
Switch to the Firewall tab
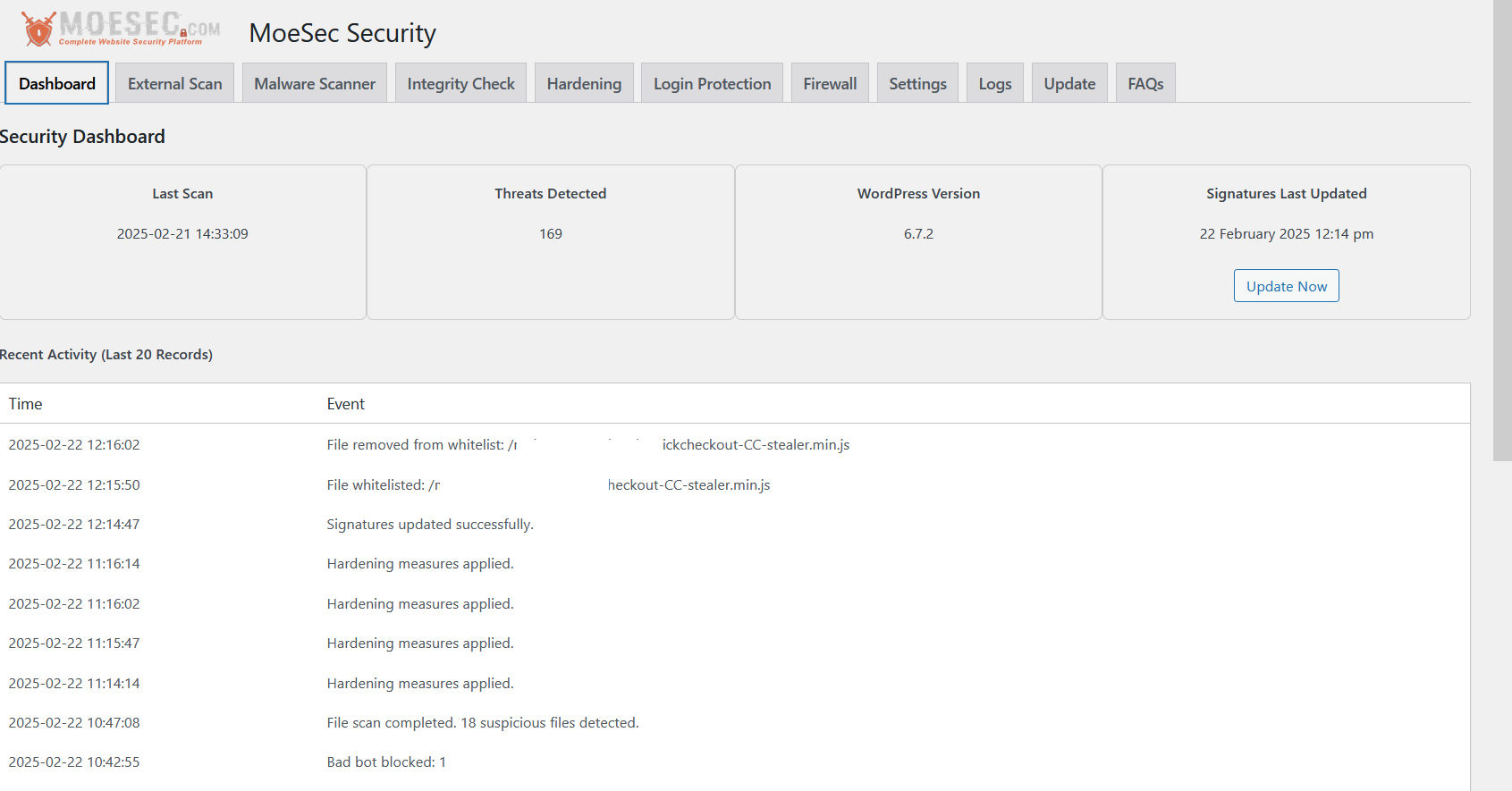pyautogui.click(x=830, y=83)
